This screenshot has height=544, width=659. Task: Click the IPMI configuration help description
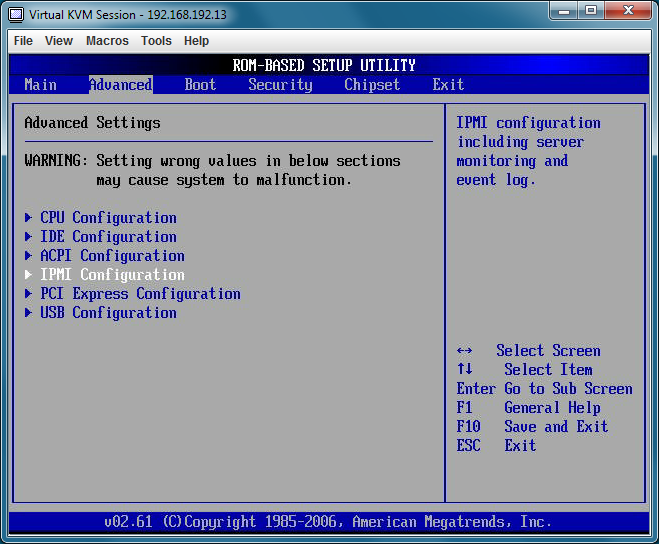click(528, 151)
